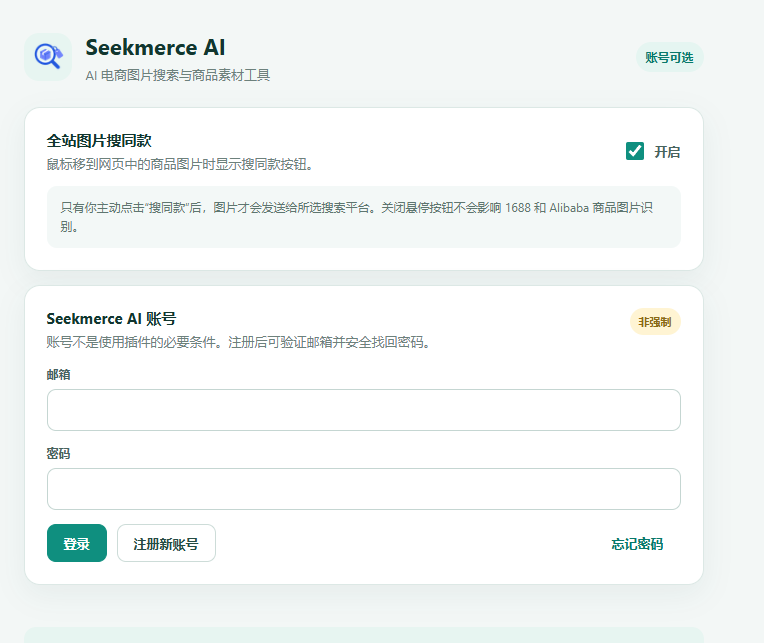
Task: Focus the 密码 password input field
Action: [363, 489]
